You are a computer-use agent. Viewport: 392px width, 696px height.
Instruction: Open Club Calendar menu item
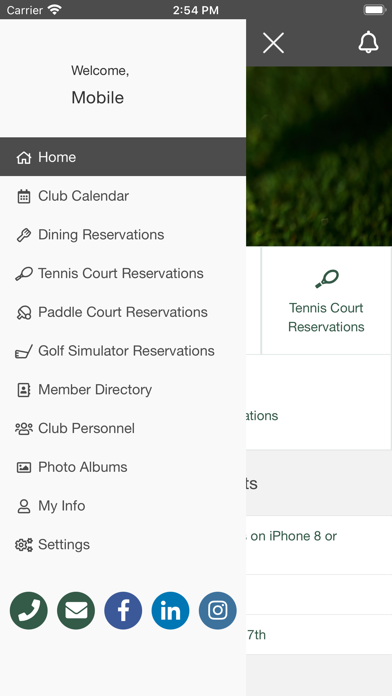coord(123,196)
